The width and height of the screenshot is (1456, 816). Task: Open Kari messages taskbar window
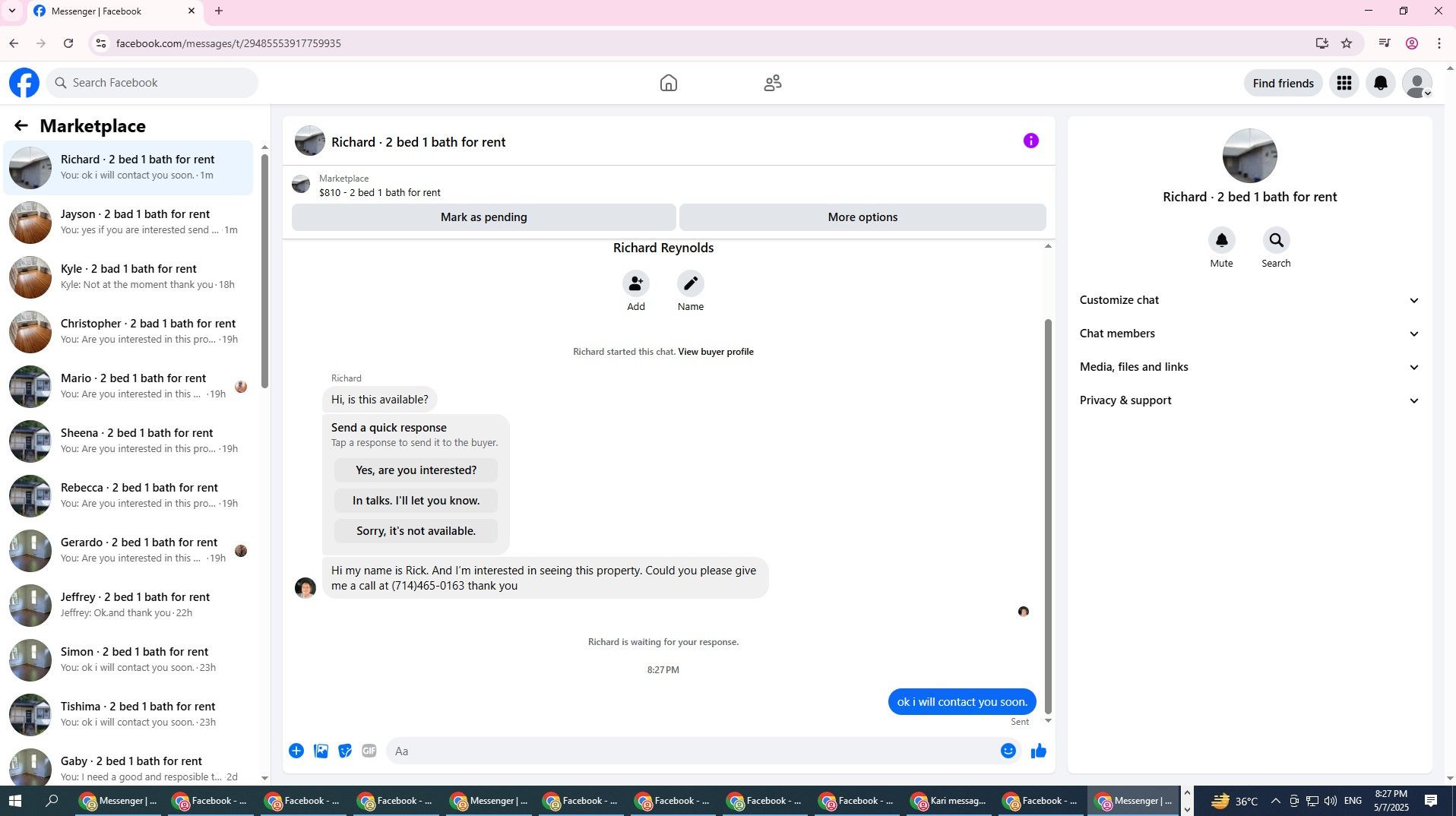tap(949, 801)
